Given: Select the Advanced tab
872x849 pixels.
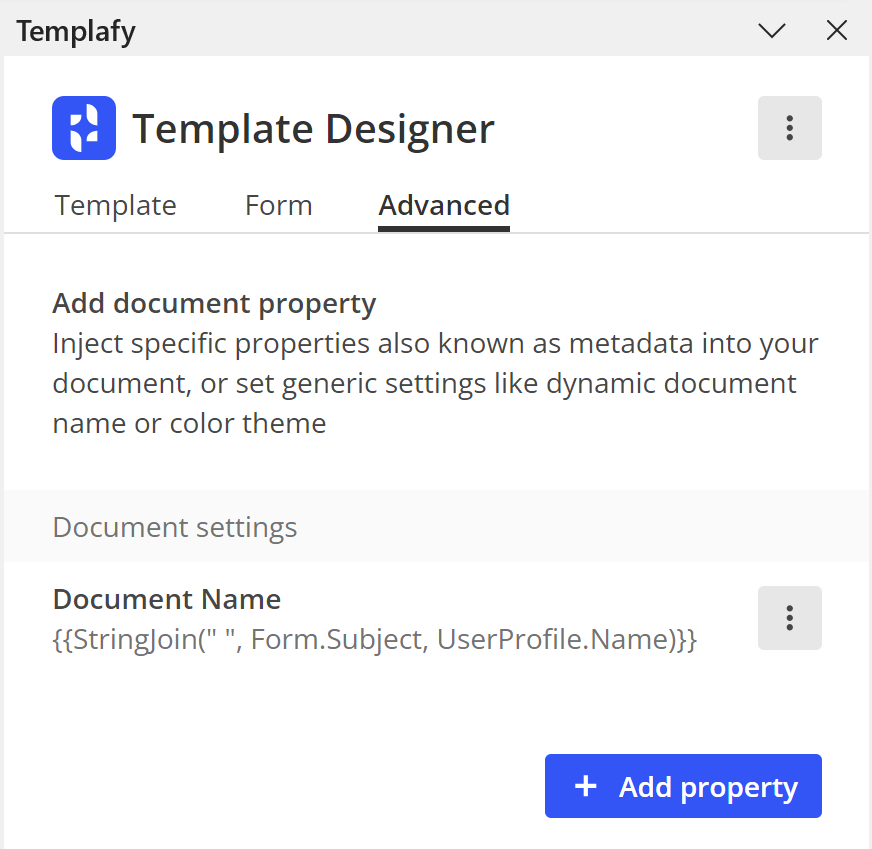Looking at the screenshot, I should coord(444,206).
